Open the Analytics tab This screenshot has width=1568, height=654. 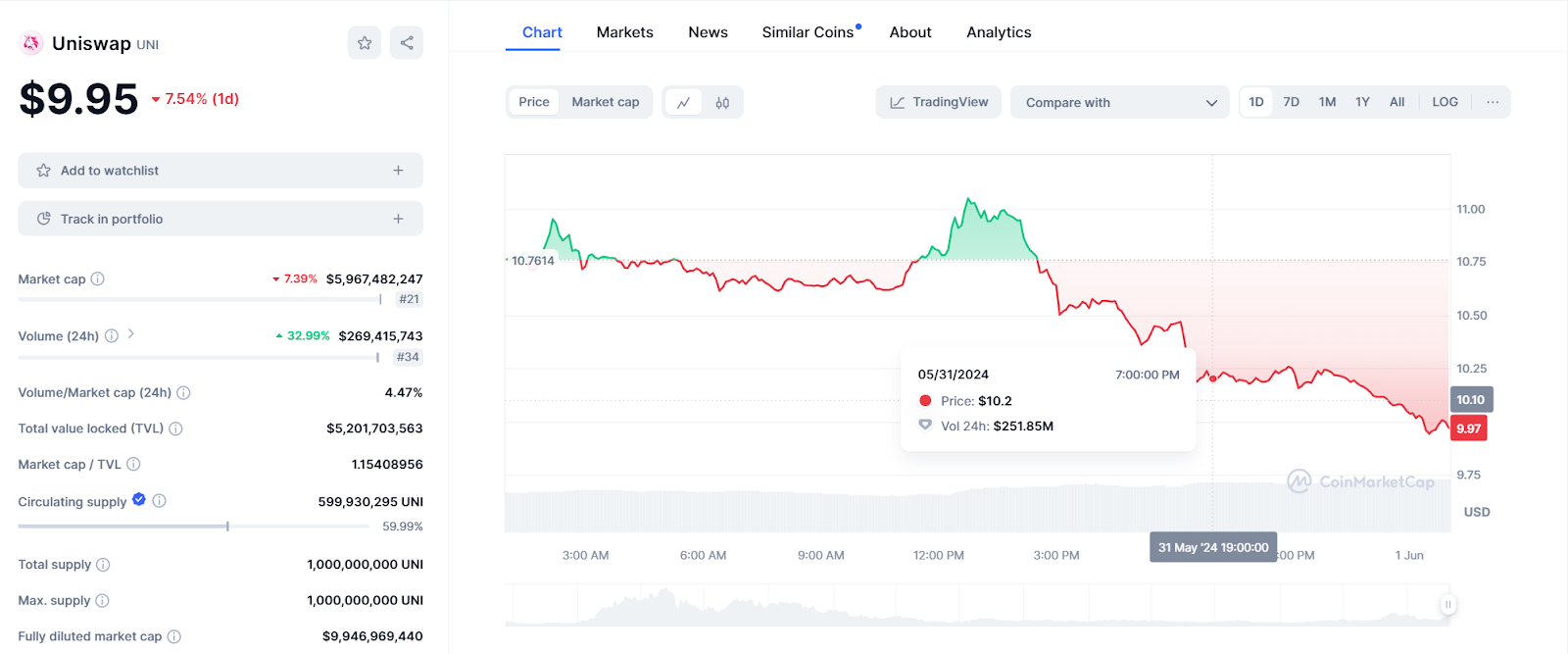click(x=999, y=32)
